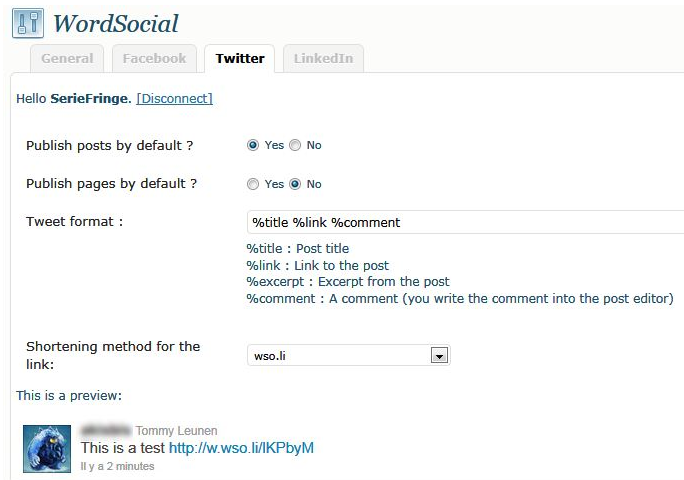This screenshot has height=480, width=684.
Task: Select Yes for publish posts by default
Action: (x=253, y=145)
